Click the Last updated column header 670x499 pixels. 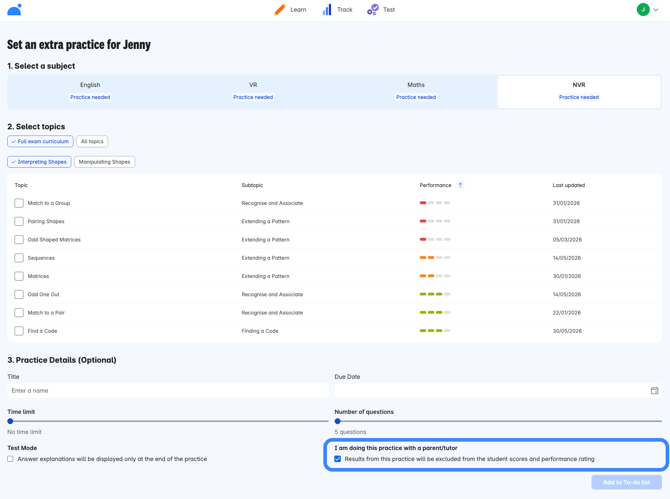click(x=569, y=185)
